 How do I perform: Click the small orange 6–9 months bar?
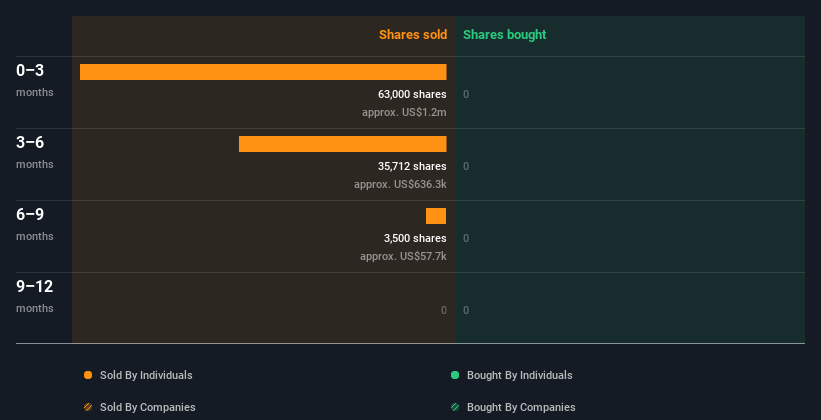click(x=436, y=216)
